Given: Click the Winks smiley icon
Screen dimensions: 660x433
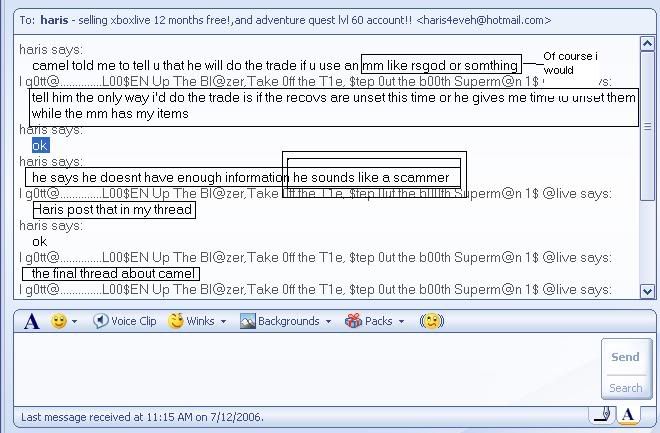Looking at the screenshot, I should coord(176,322).
